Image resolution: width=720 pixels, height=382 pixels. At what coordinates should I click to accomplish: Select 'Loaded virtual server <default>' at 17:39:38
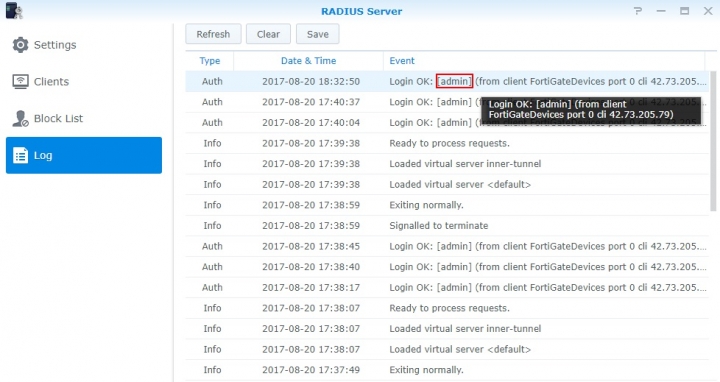point(460,185)
